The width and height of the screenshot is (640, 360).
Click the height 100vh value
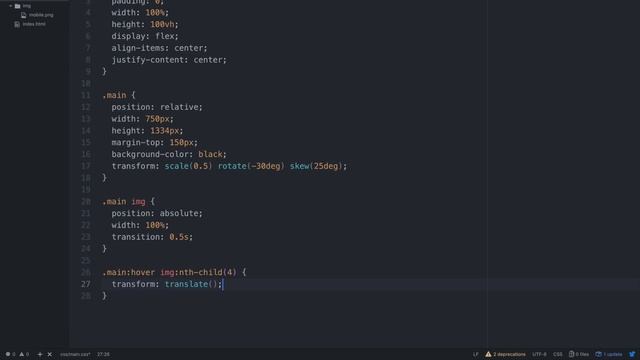(x=162, y=24)
